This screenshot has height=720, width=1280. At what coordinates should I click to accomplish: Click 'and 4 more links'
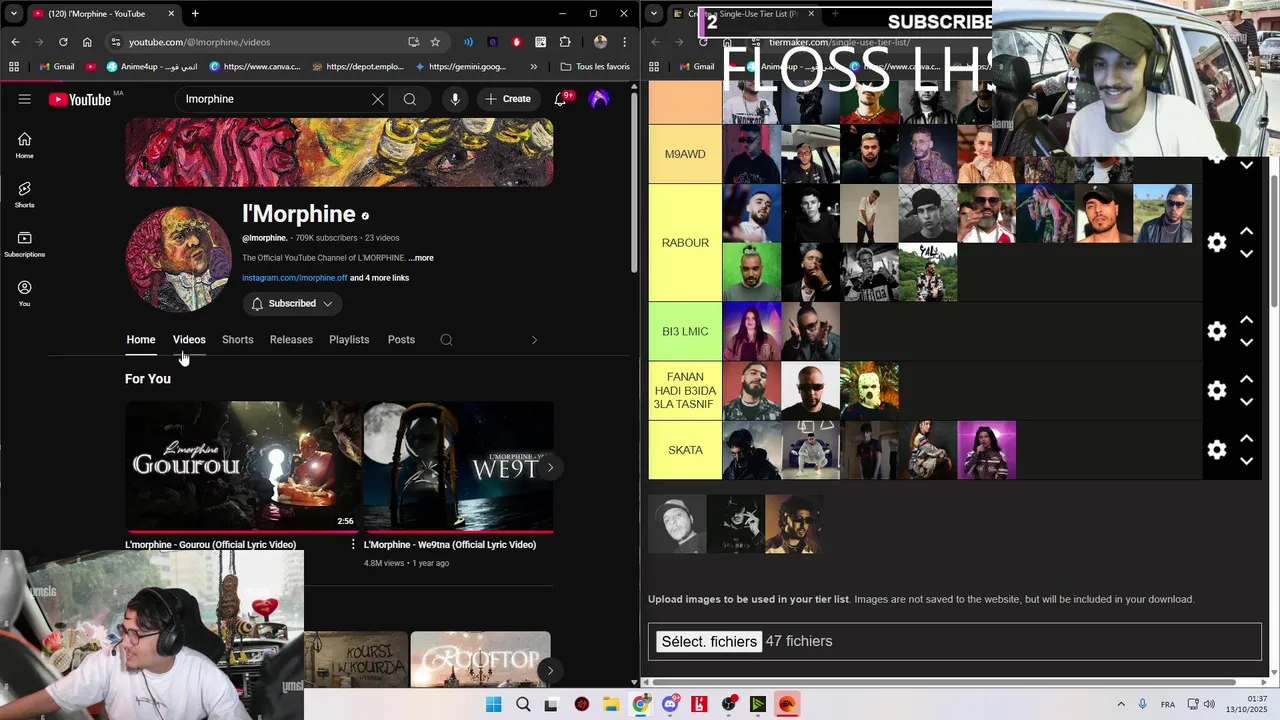click(379, 278)
